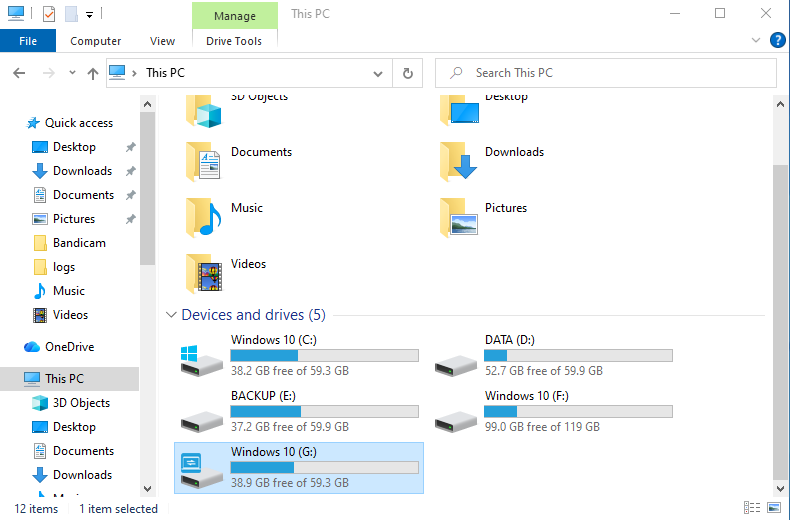Open Music under Quick access
The image size is (790, 520).
coord(69,291)
